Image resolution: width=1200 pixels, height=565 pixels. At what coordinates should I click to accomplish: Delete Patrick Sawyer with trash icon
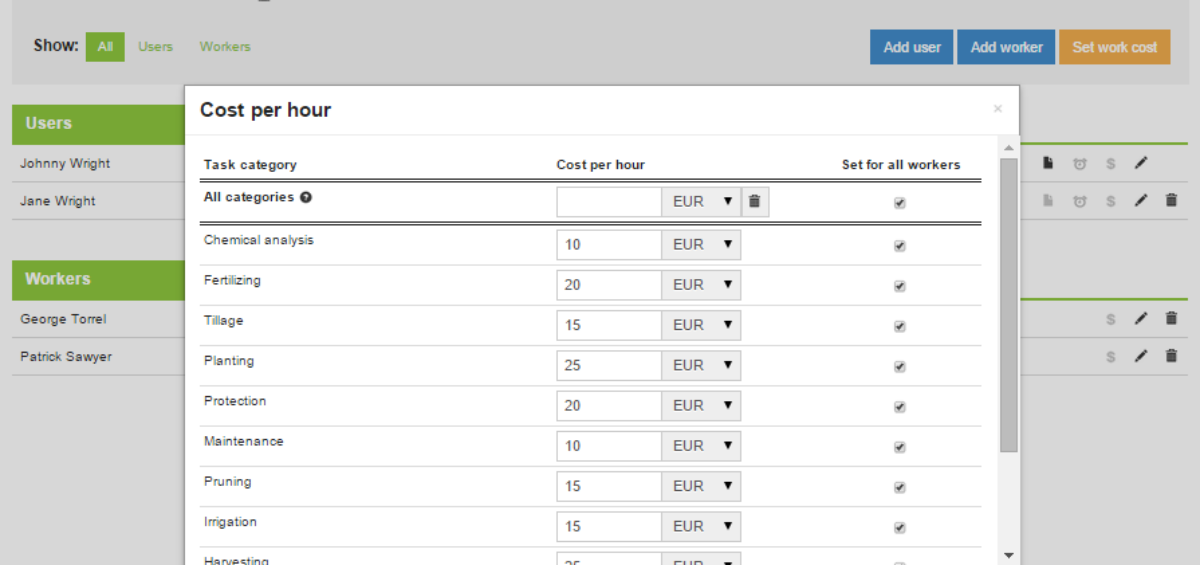[x=1172, y=356]
